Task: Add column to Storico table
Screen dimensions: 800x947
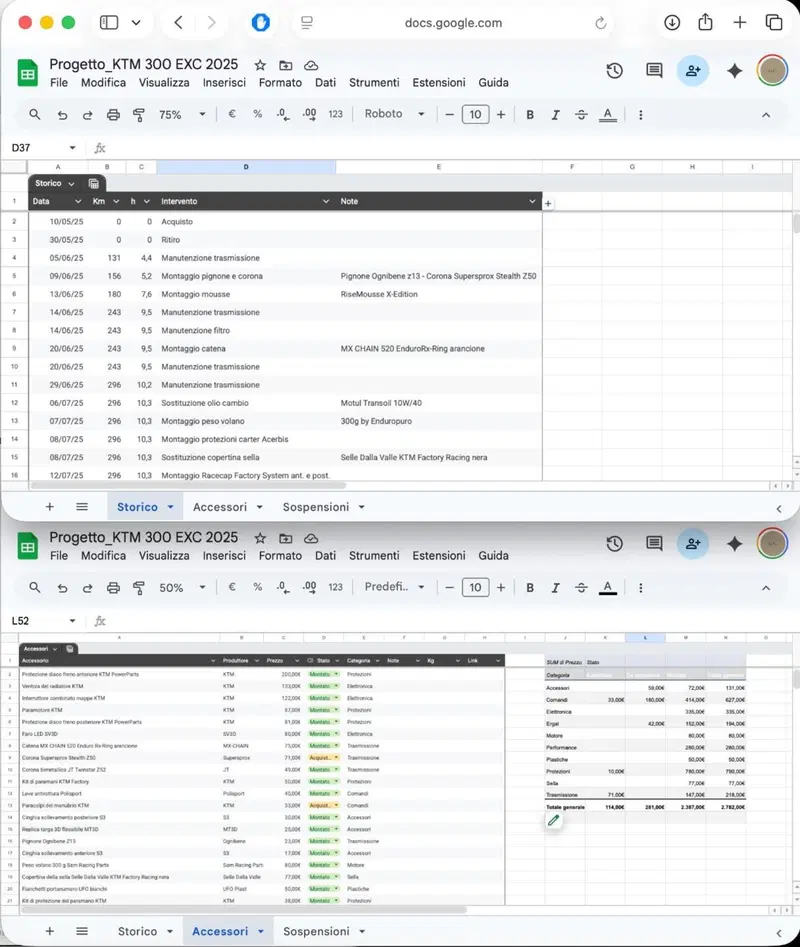Action: [548, 204]
